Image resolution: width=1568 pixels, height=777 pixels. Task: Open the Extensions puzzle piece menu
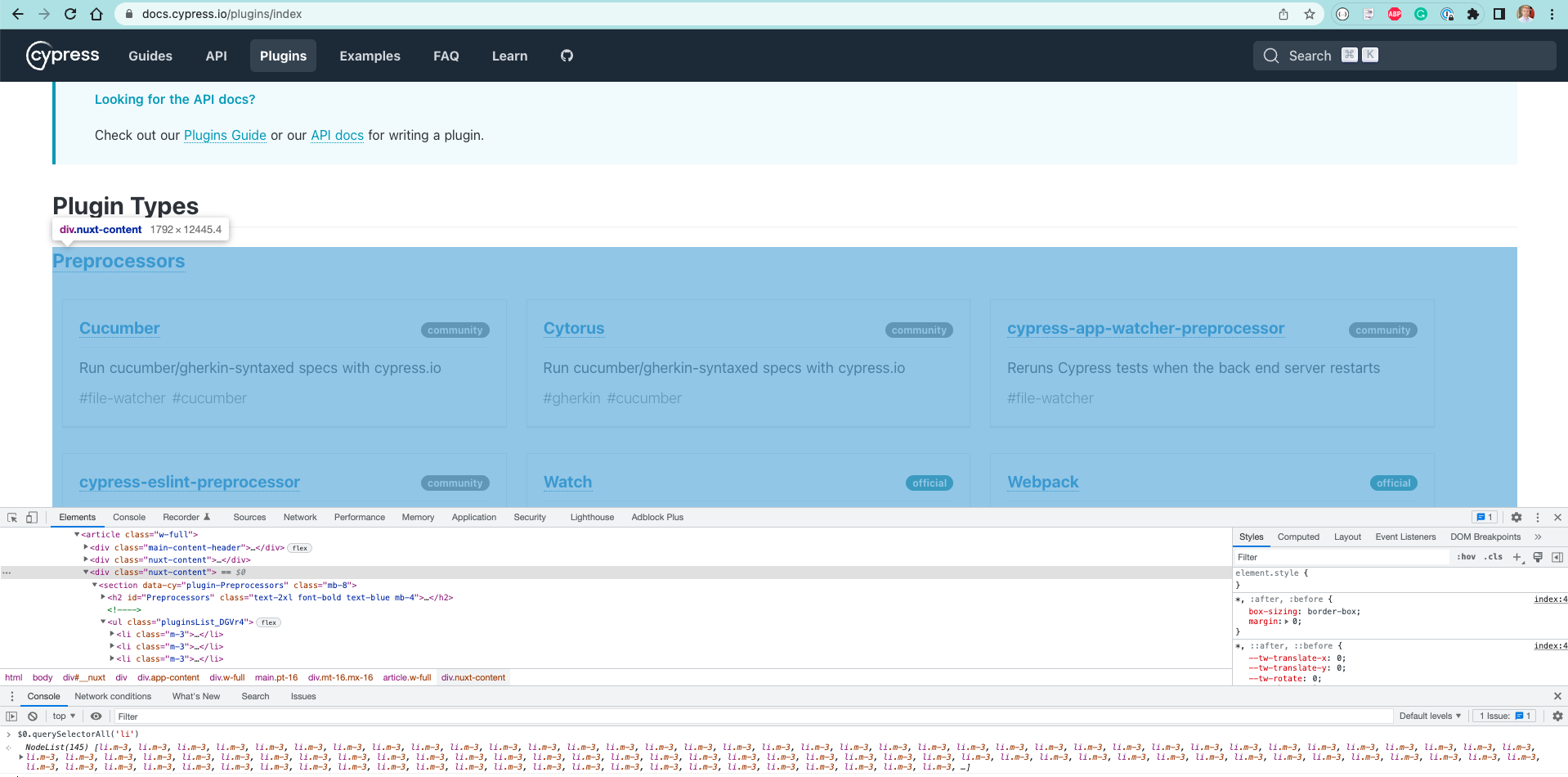pyautogui.click(x=1473, y=14)
